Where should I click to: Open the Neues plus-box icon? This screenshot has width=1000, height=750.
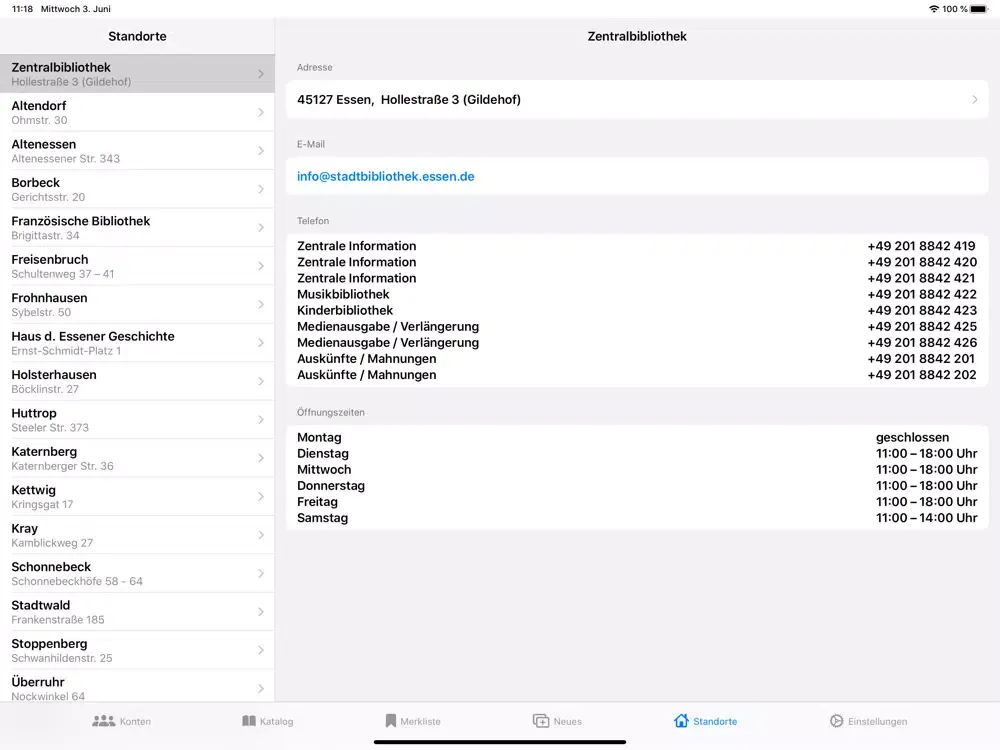[541, 721]
